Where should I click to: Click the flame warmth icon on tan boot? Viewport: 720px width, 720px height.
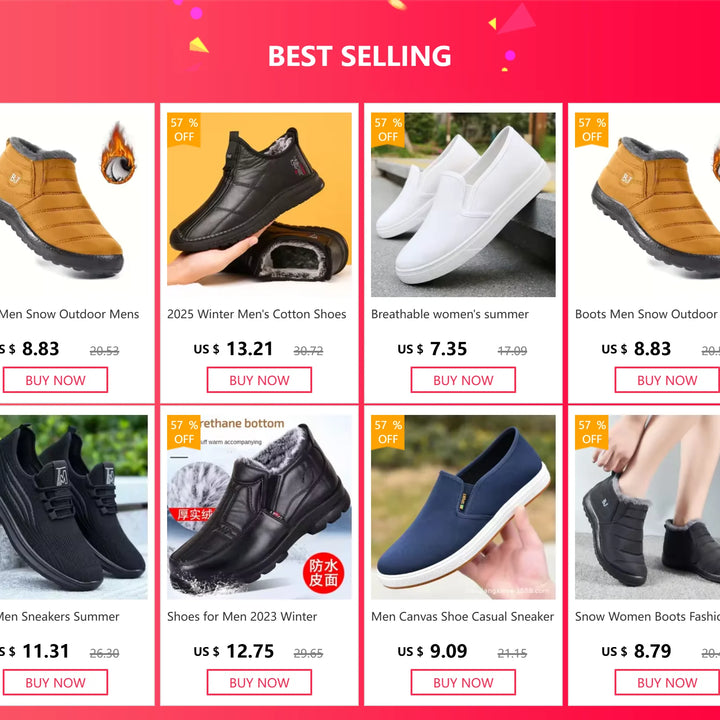(118, 153)
